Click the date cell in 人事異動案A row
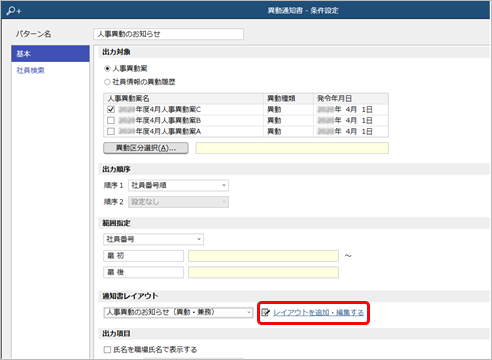 [351, 131]
